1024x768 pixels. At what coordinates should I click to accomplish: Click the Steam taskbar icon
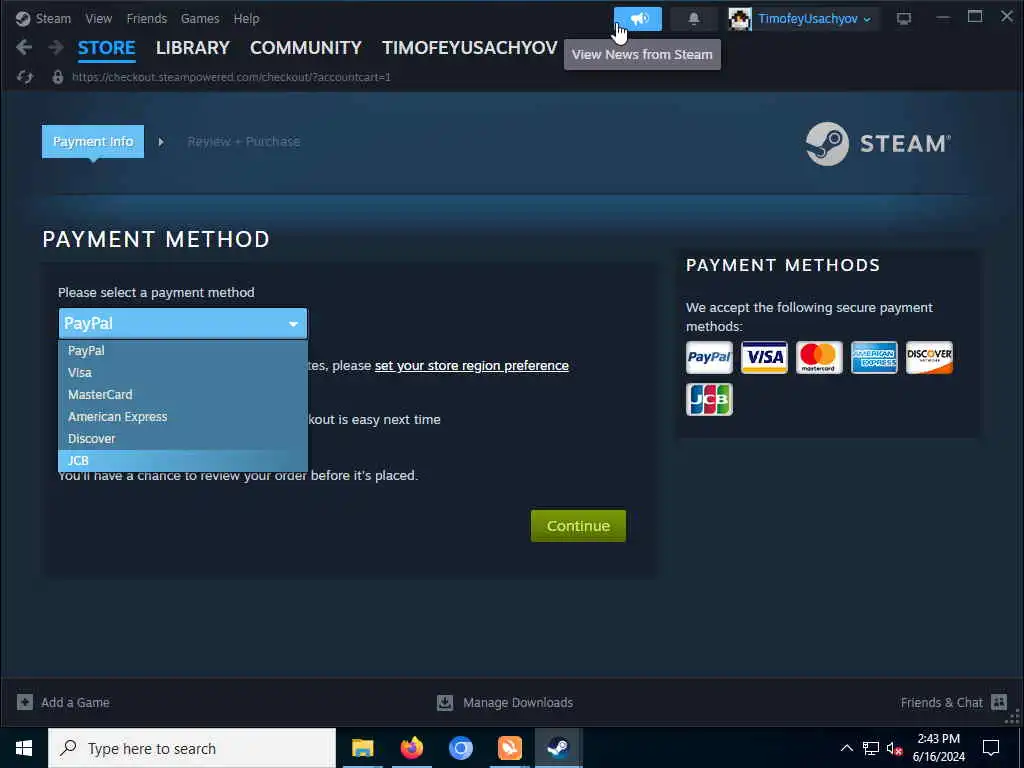[558, 748]
